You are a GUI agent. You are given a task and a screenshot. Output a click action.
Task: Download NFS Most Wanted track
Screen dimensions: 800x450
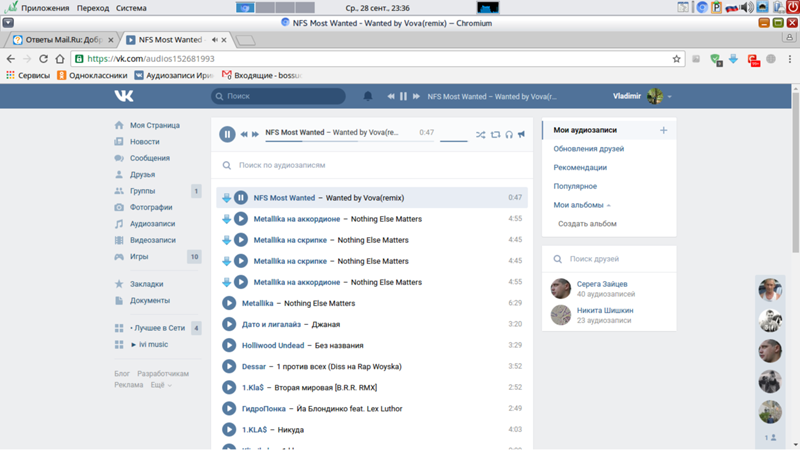coord(227,198)
